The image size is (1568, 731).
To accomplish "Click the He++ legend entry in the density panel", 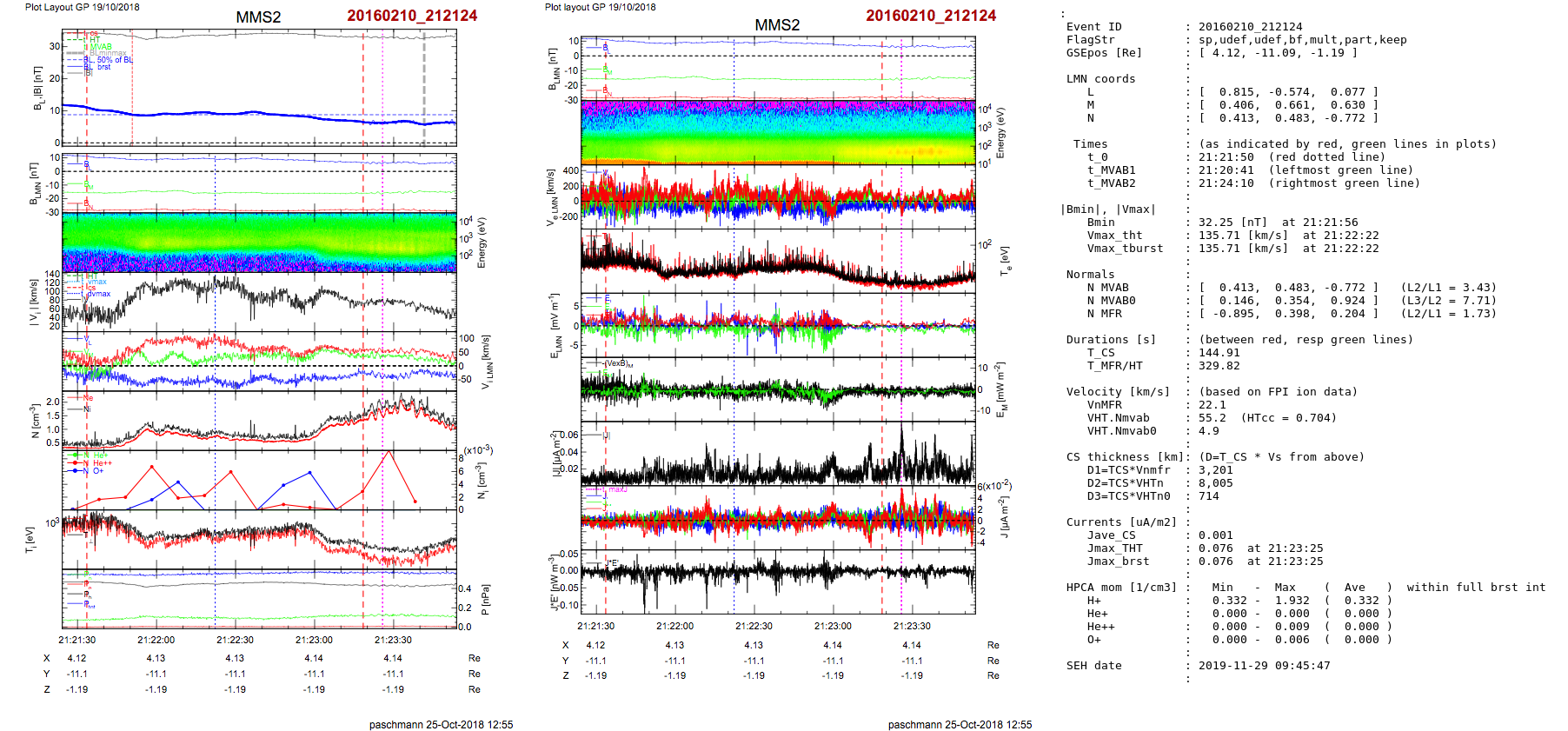I will coord(103,463).
